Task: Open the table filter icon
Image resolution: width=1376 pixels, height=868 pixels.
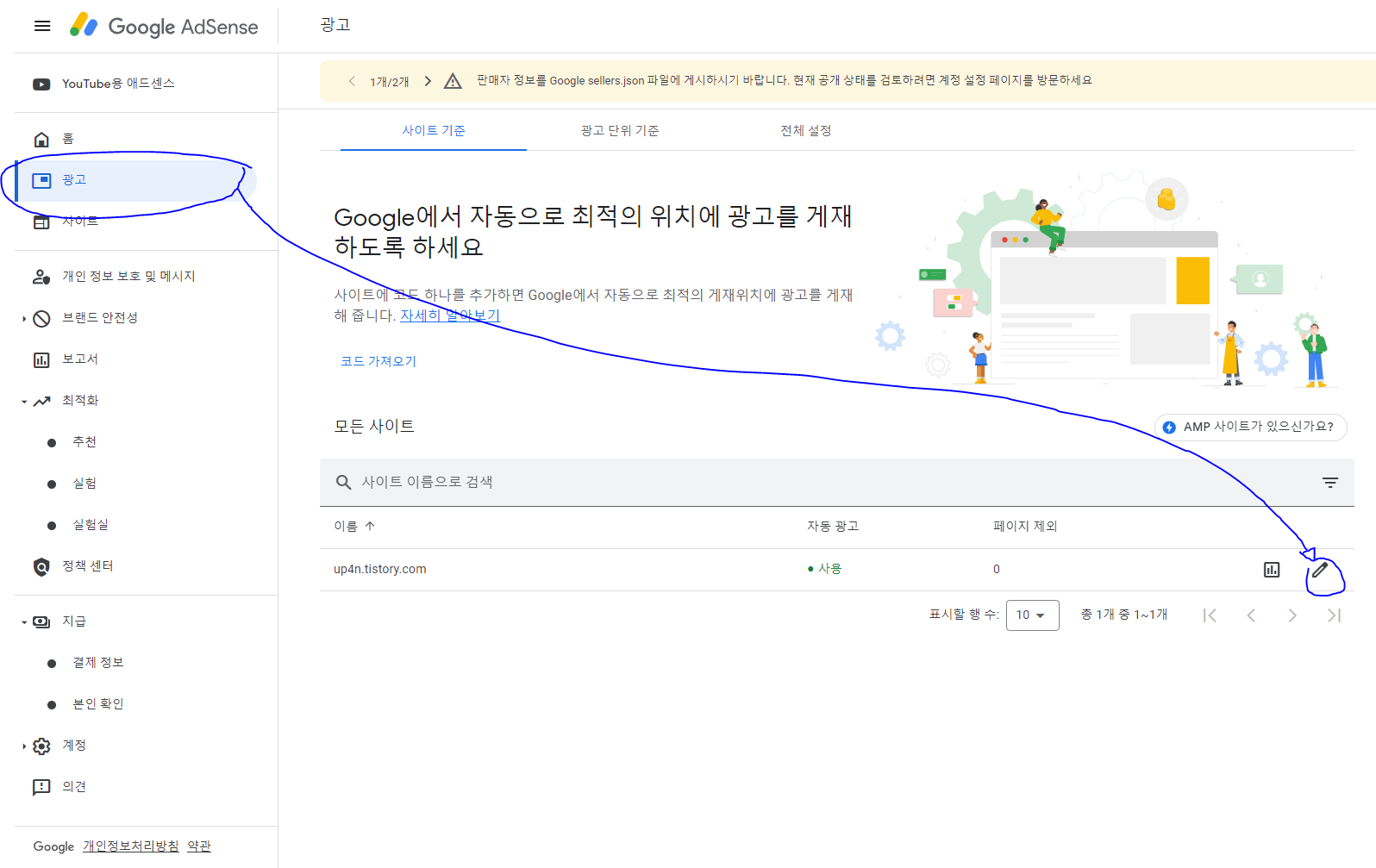Action: point(1330,483)
